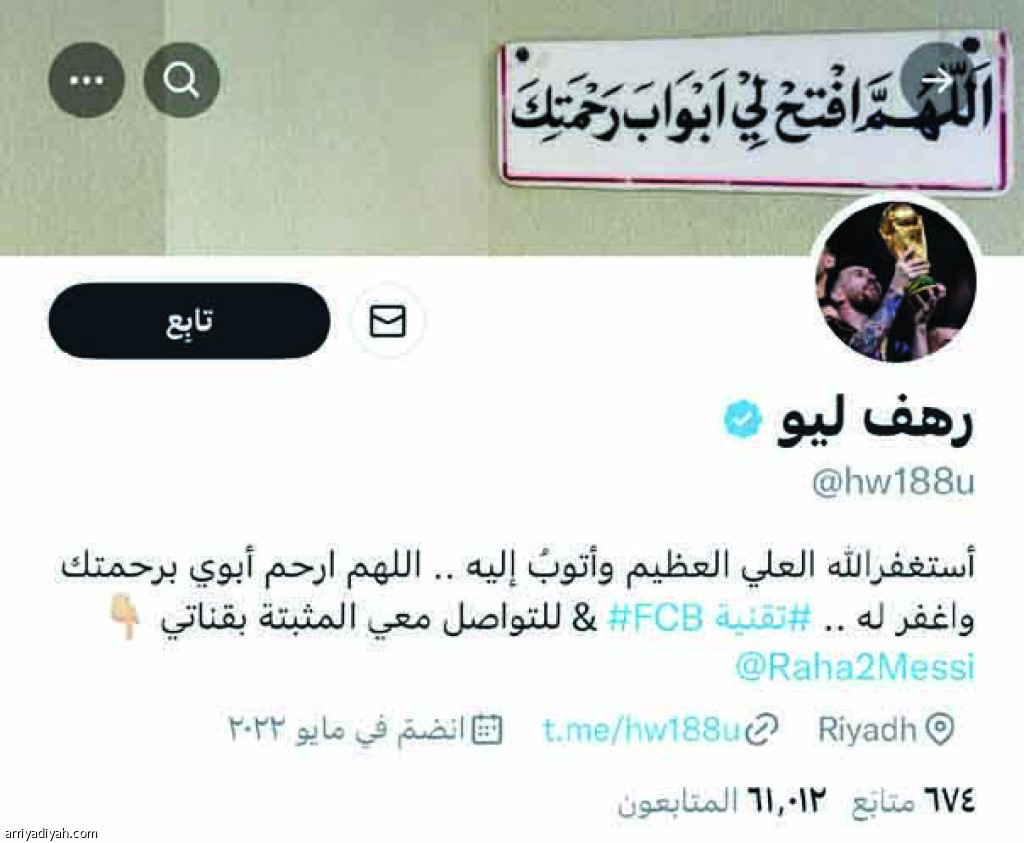Click the search magnifier icon
The height and width of the screenshot is (843, 1024).
pyautogui.click(x=182, y=80)
